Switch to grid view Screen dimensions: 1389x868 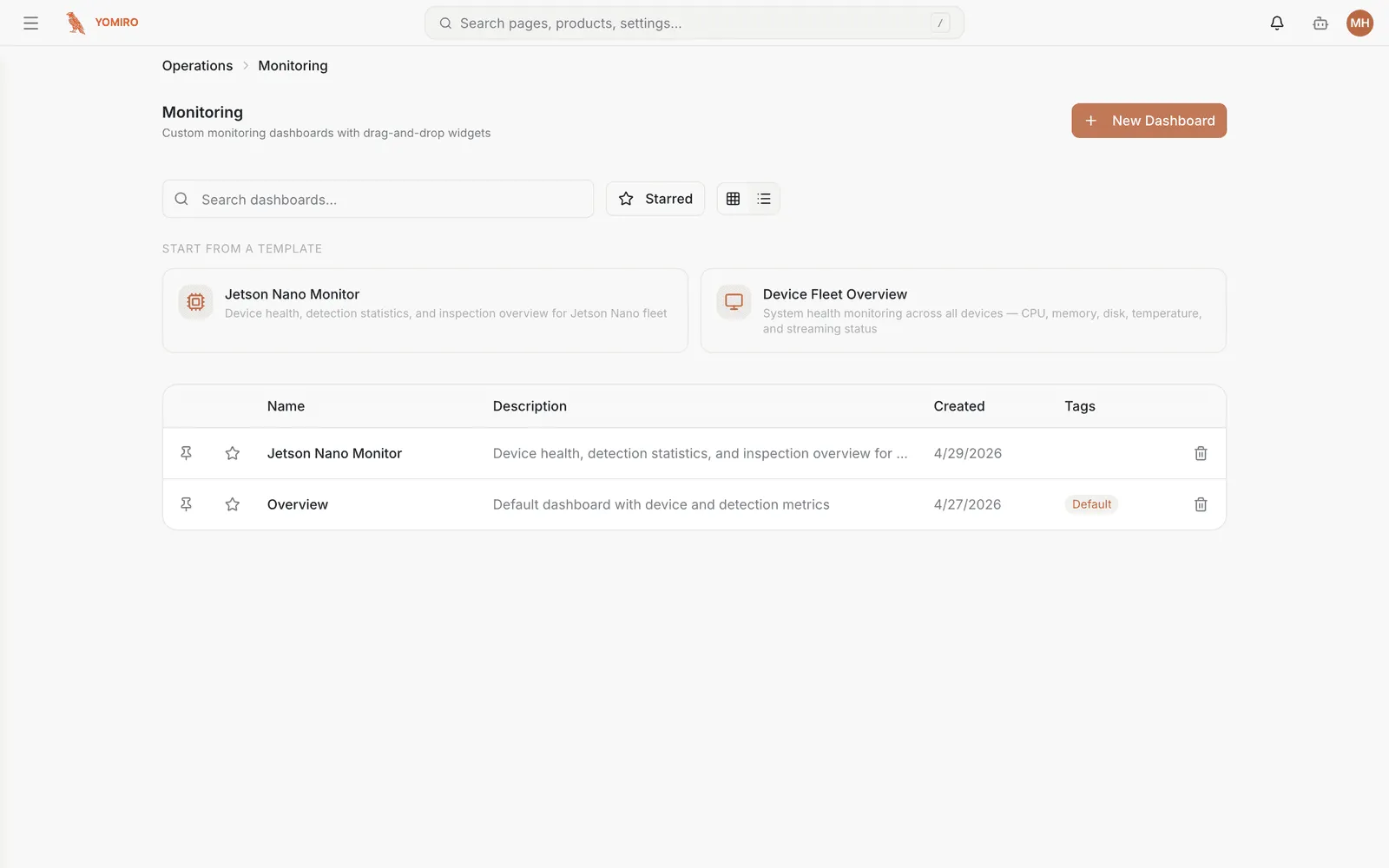734,199
